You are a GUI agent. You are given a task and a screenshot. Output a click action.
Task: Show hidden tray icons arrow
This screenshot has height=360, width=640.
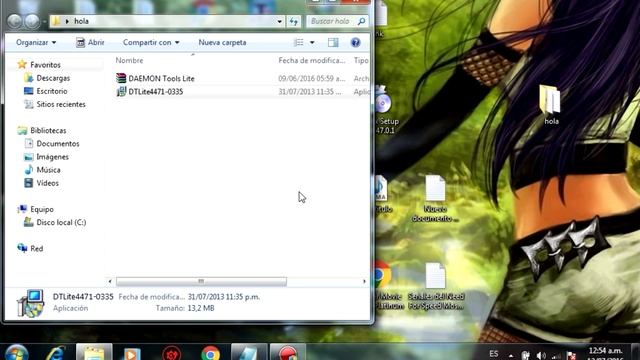pyautogui.click(x=511, y=356)
